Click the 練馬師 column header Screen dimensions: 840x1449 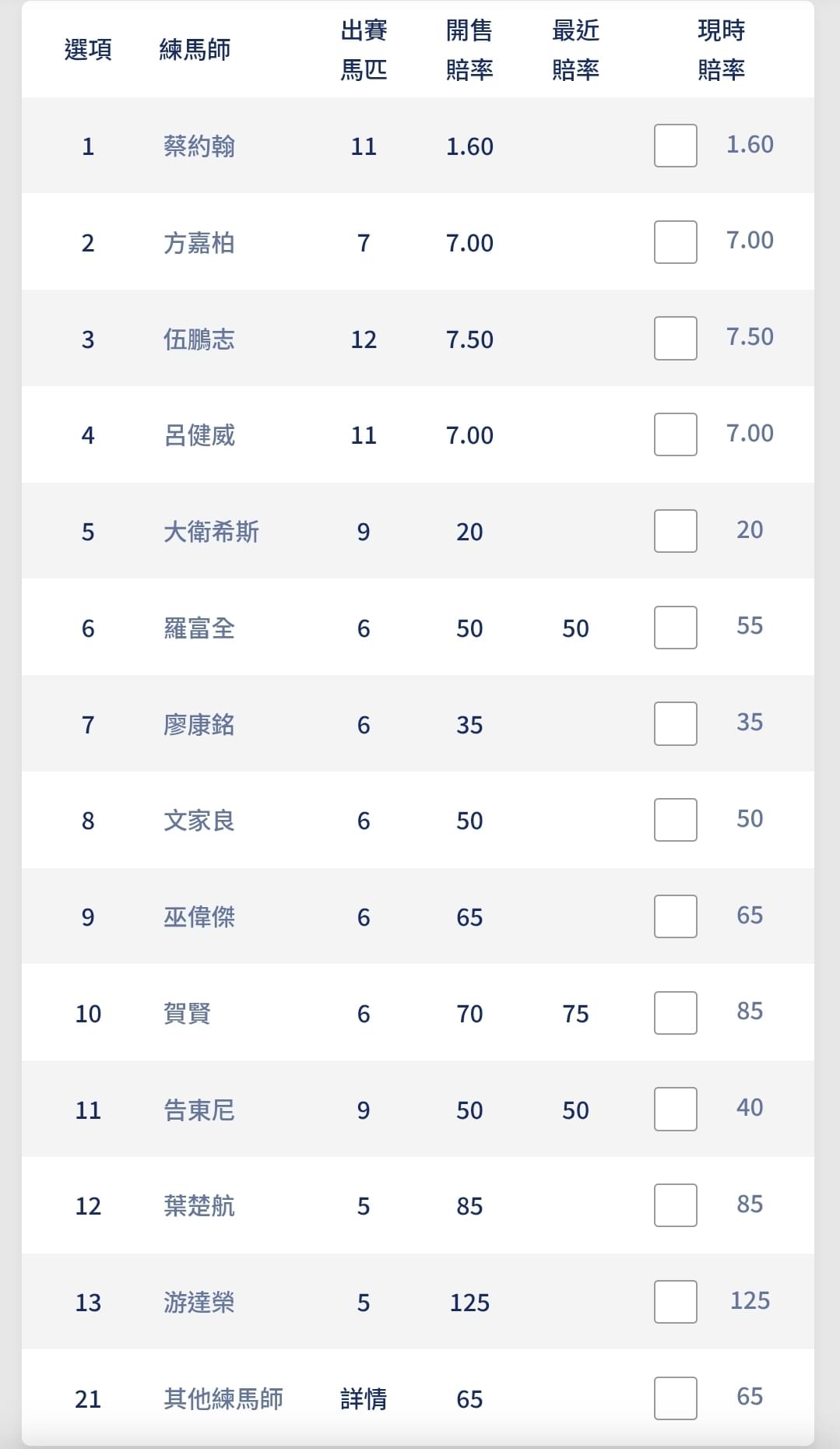click(195, 50)
